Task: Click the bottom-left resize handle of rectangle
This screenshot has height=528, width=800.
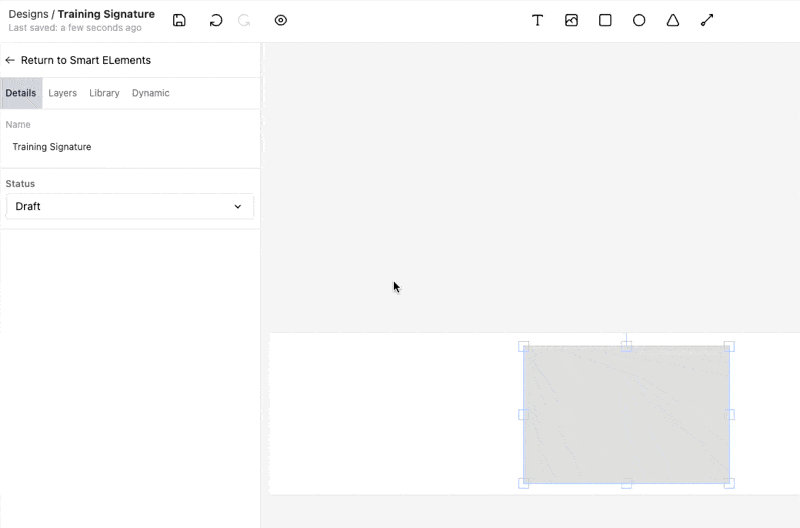Action: coord(523,483)
